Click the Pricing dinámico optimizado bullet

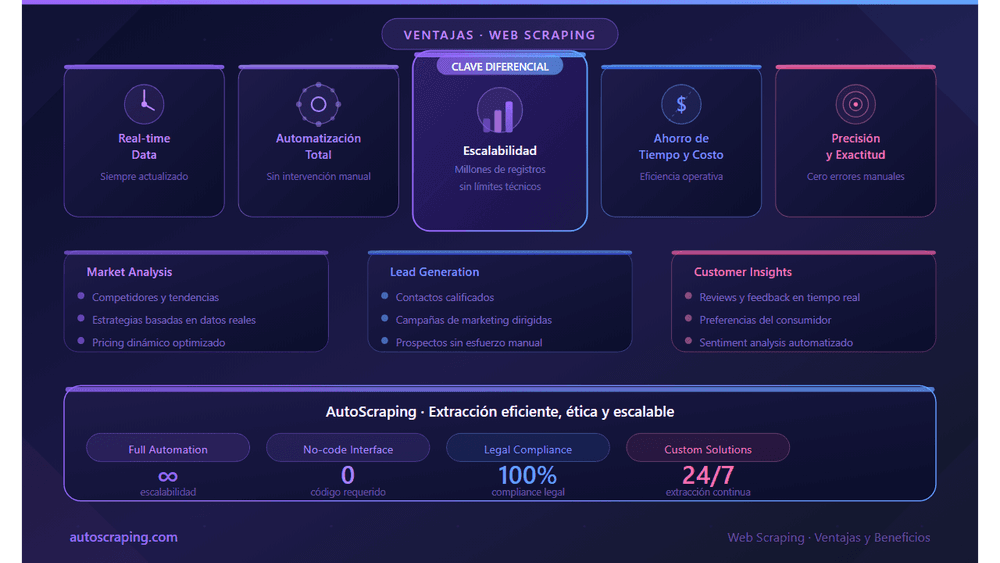click(x=158, y=342)
